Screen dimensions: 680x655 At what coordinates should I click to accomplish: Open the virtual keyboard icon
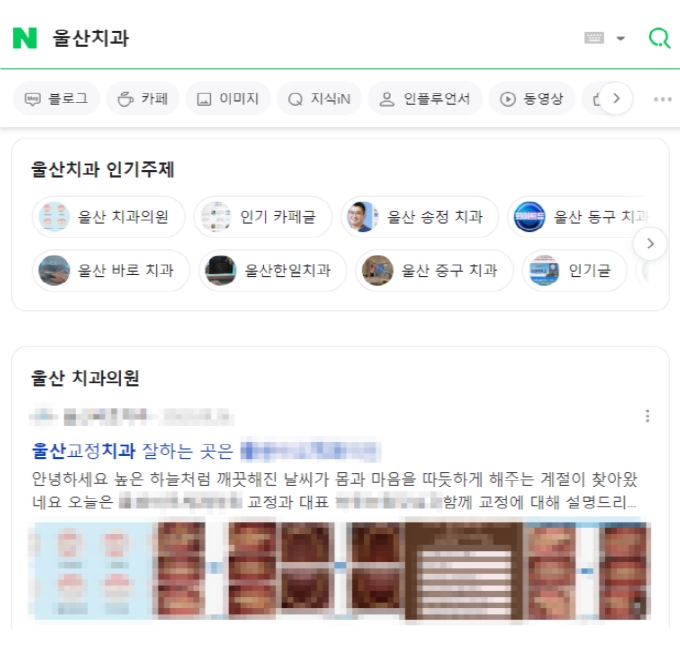(x=594, y=38)
